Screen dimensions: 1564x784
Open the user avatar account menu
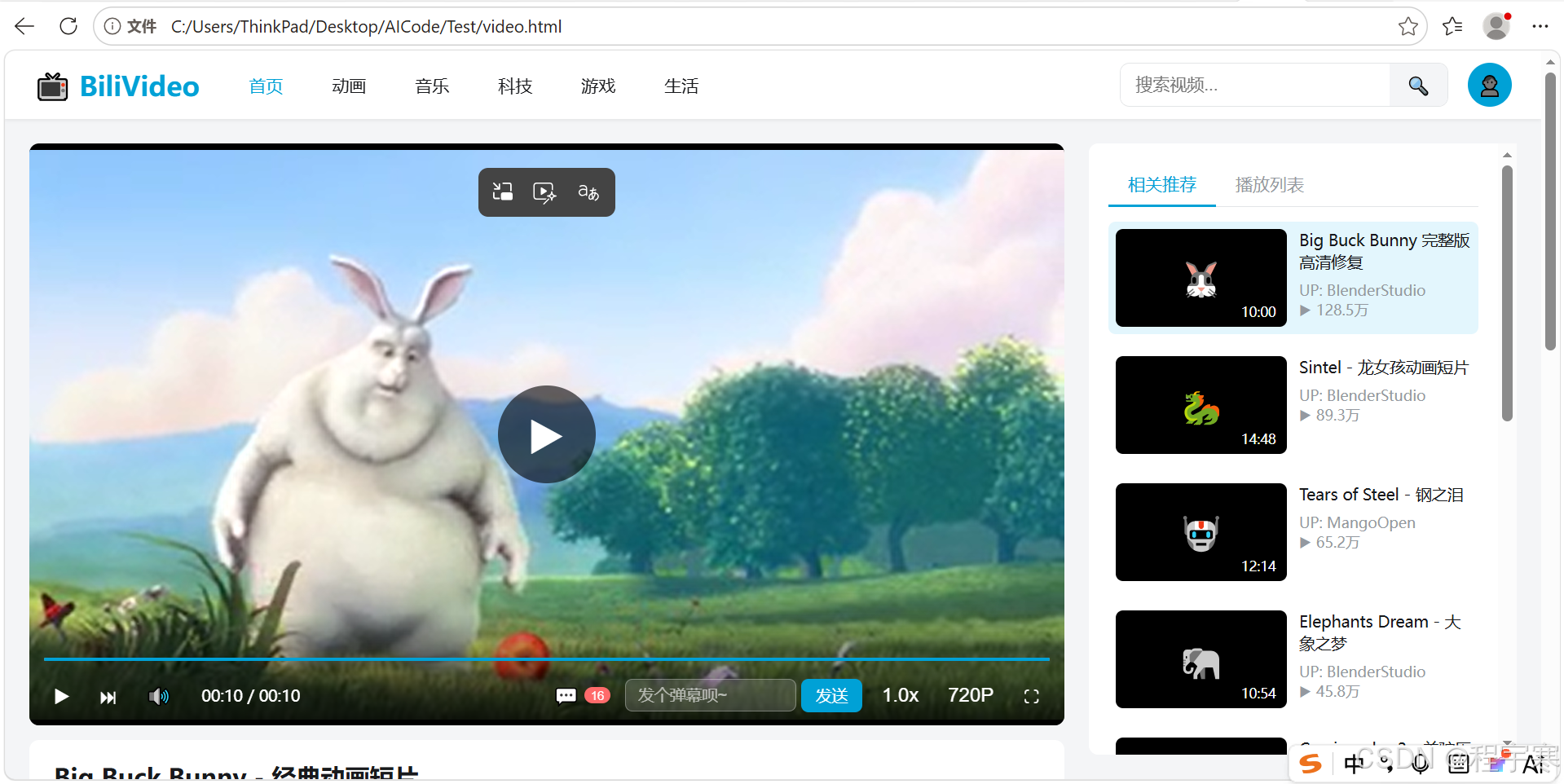click(x=1489, y=85)
